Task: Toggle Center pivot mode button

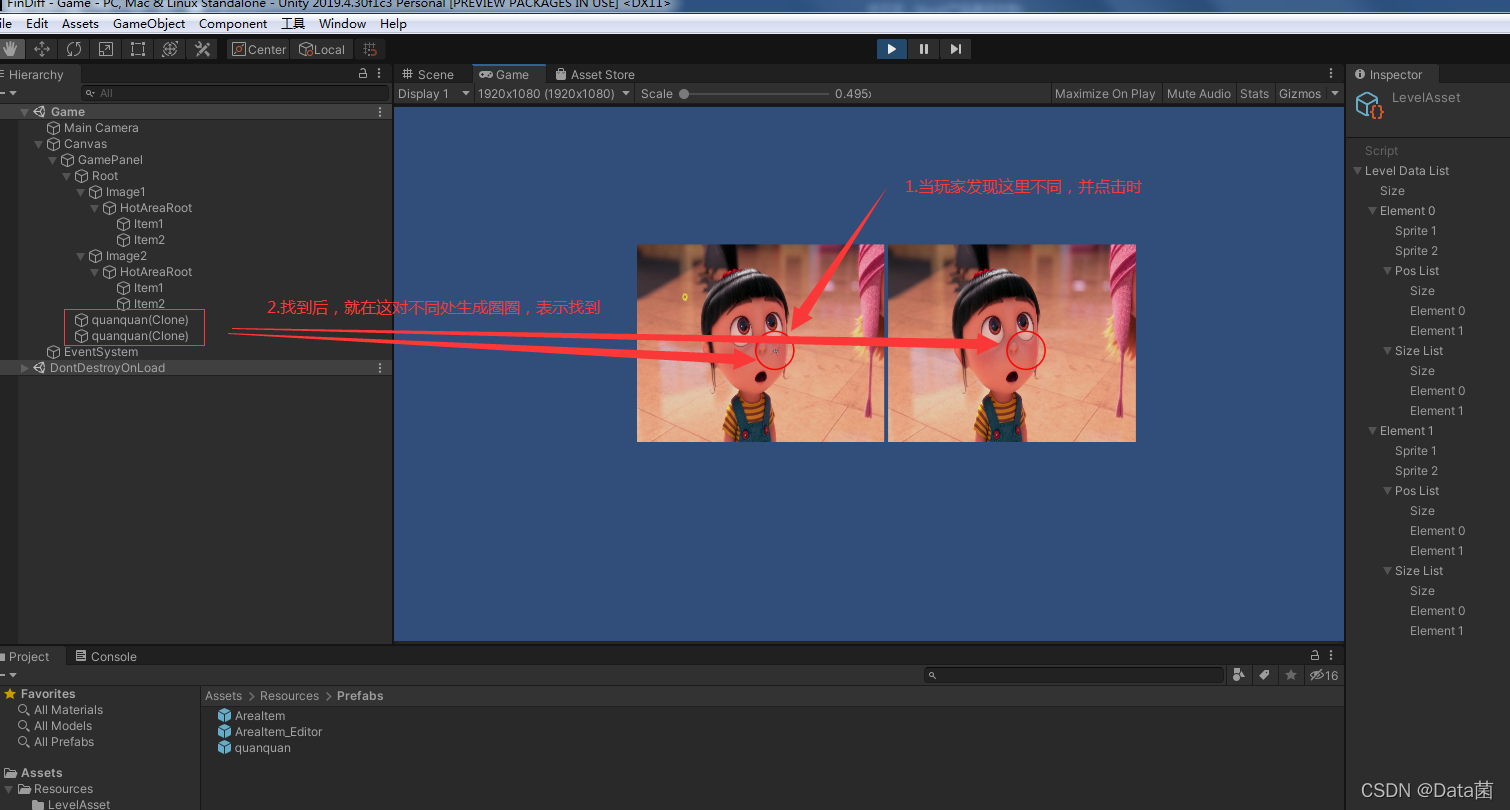Action: [x=259, y=49]
